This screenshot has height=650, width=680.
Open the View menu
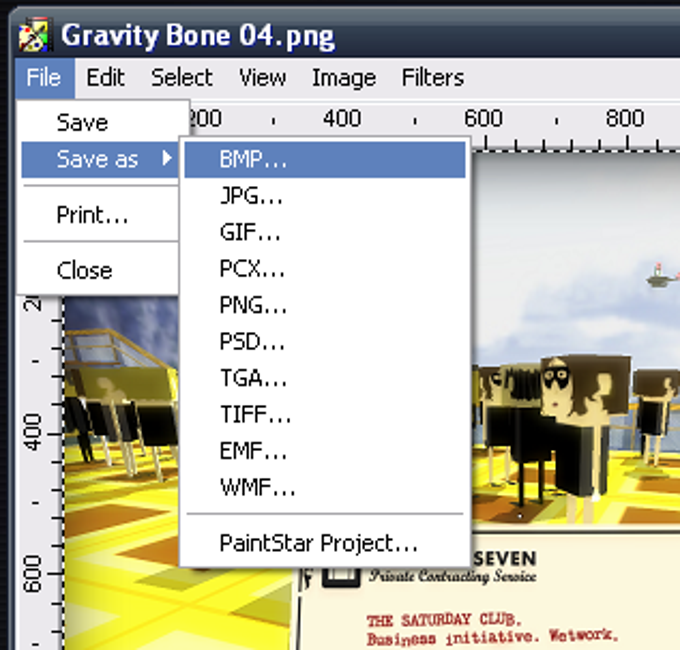point(262,78)
